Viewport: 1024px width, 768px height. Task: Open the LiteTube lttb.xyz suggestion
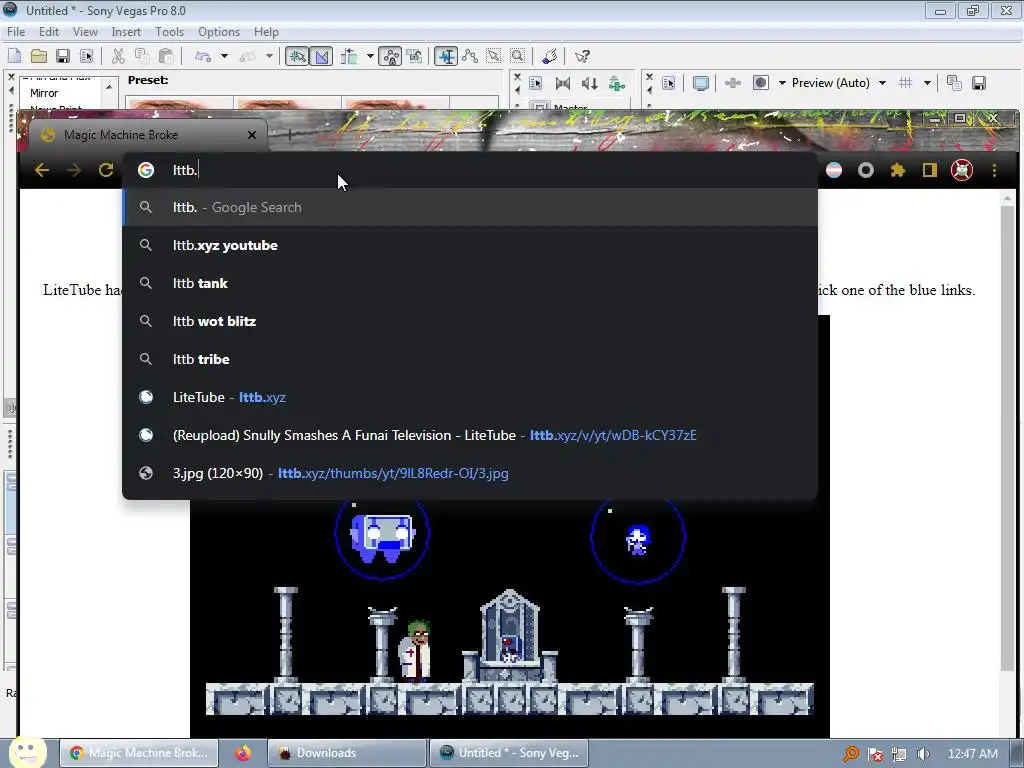point(470,396)
